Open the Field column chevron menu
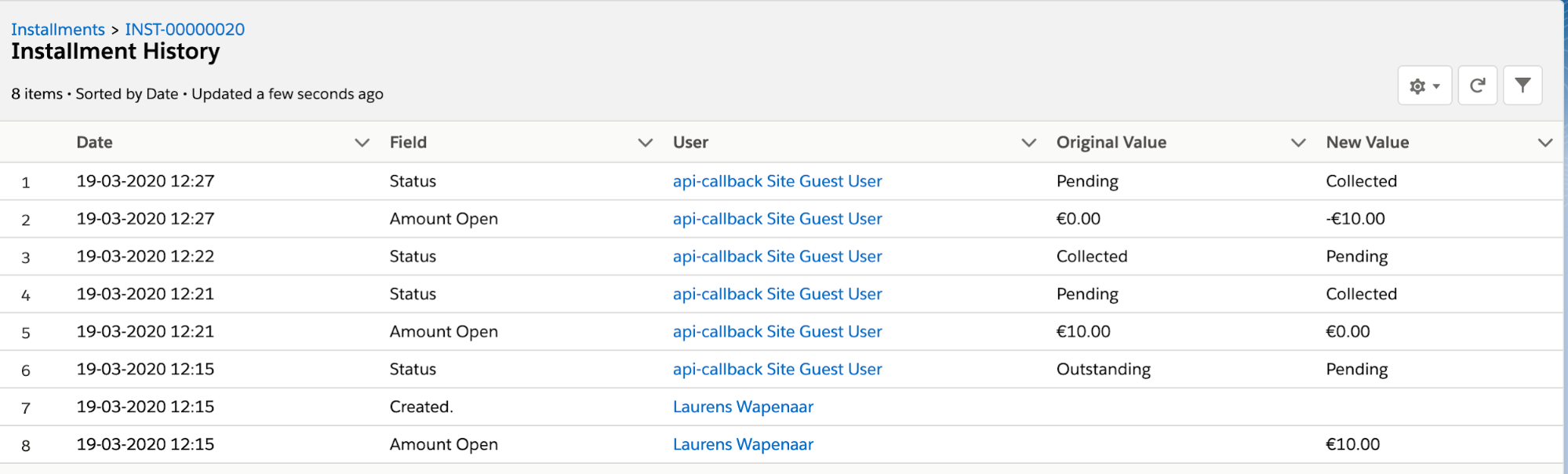 click(x=645, y=143)
